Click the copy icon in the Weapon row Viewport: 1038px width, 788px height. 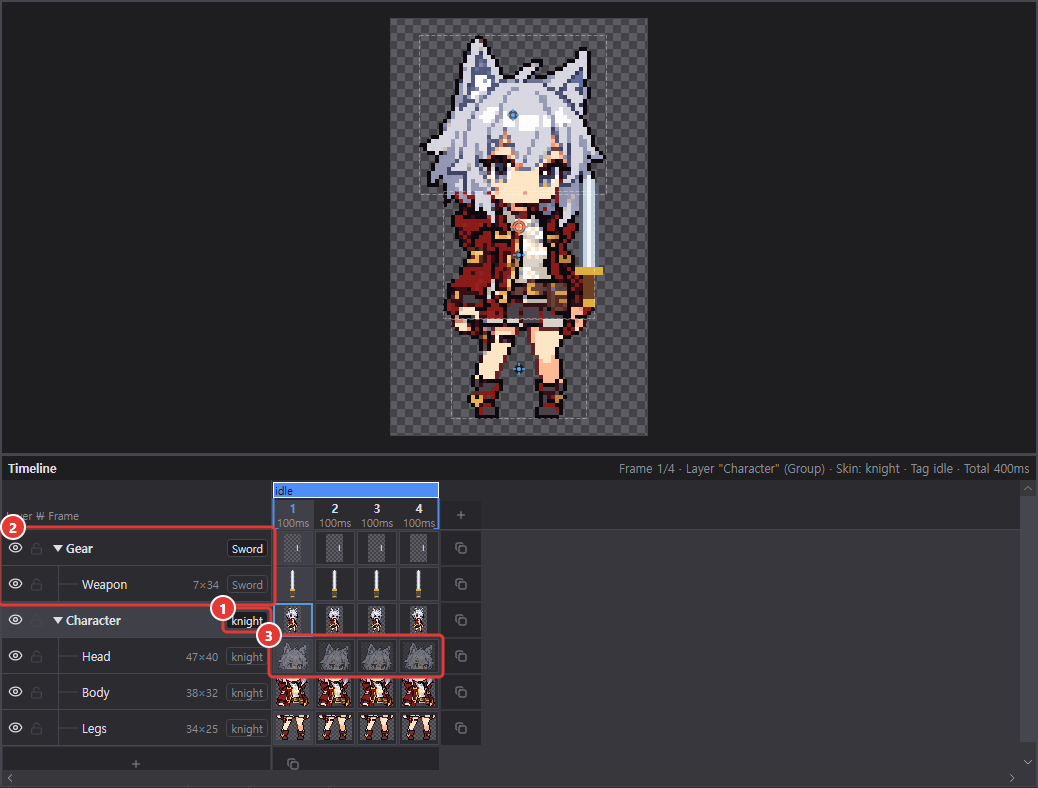click(461, 584)
